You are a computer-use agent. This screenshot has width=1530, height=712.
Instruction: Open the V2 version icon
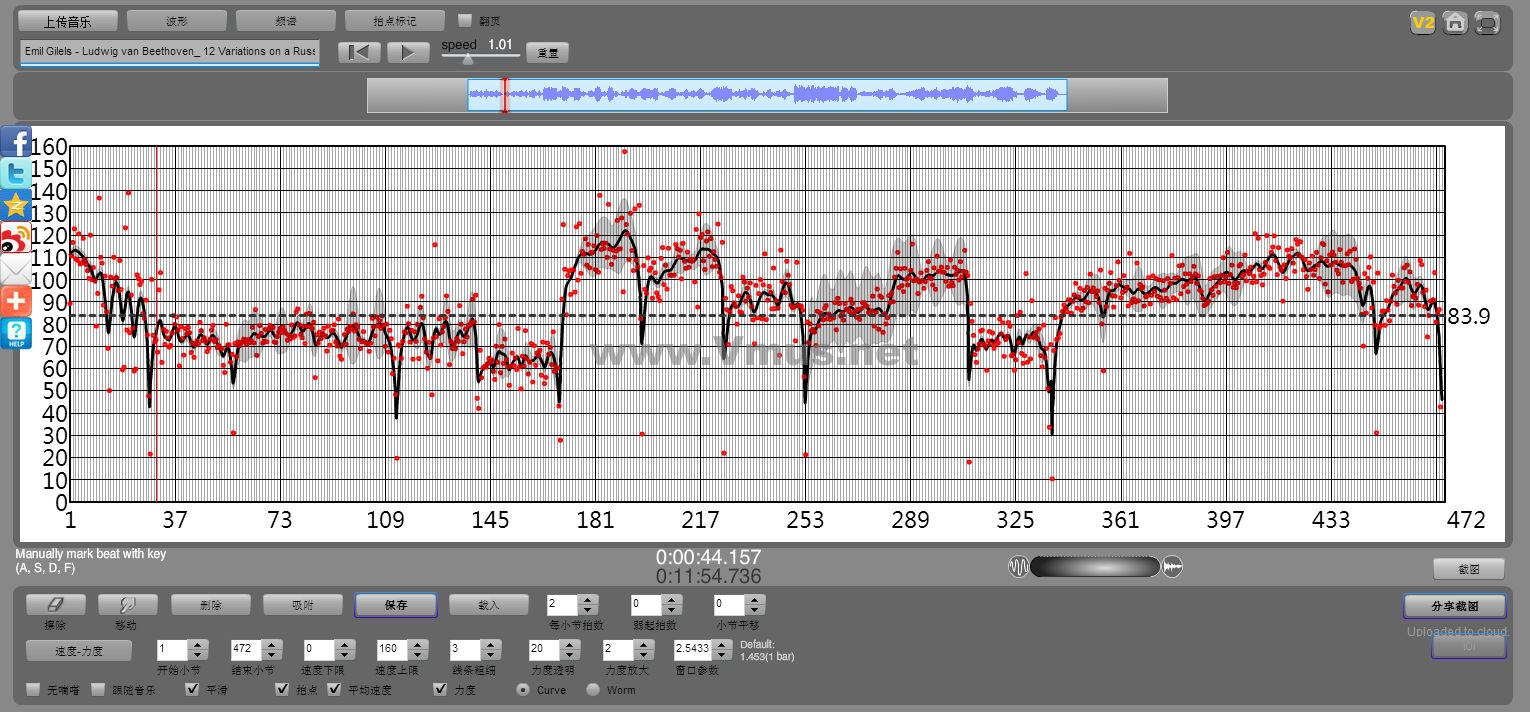(1422, 22)
